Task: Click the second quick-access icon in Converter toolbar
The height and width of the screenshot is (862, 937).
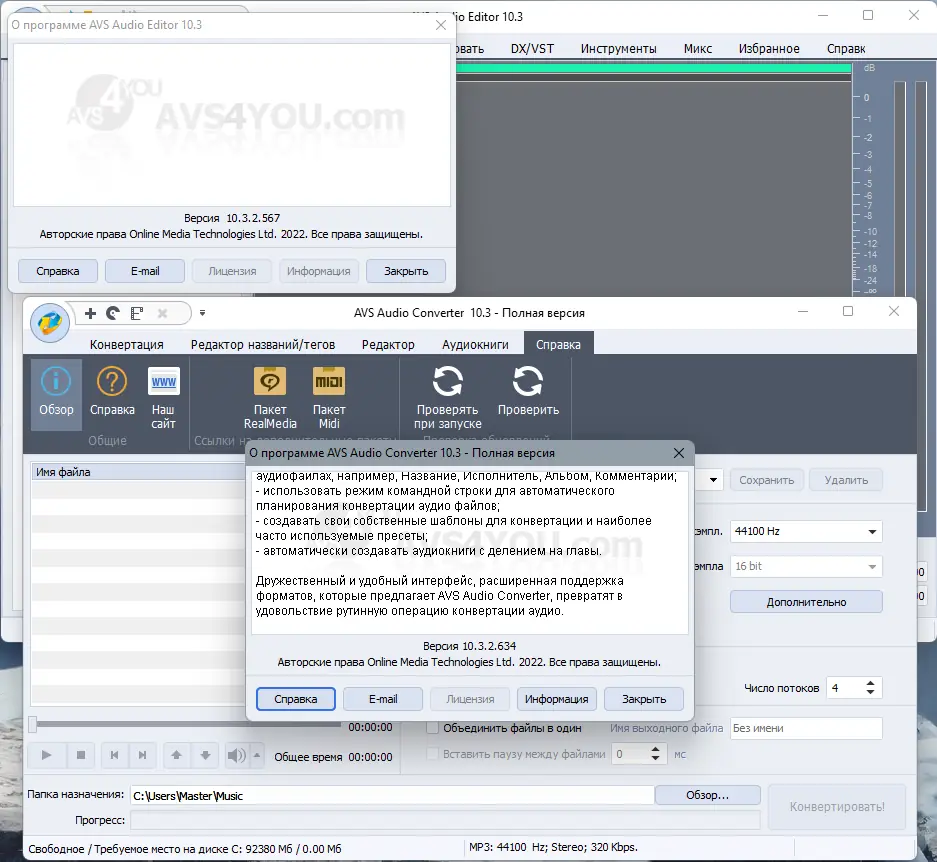Action: 113,313
